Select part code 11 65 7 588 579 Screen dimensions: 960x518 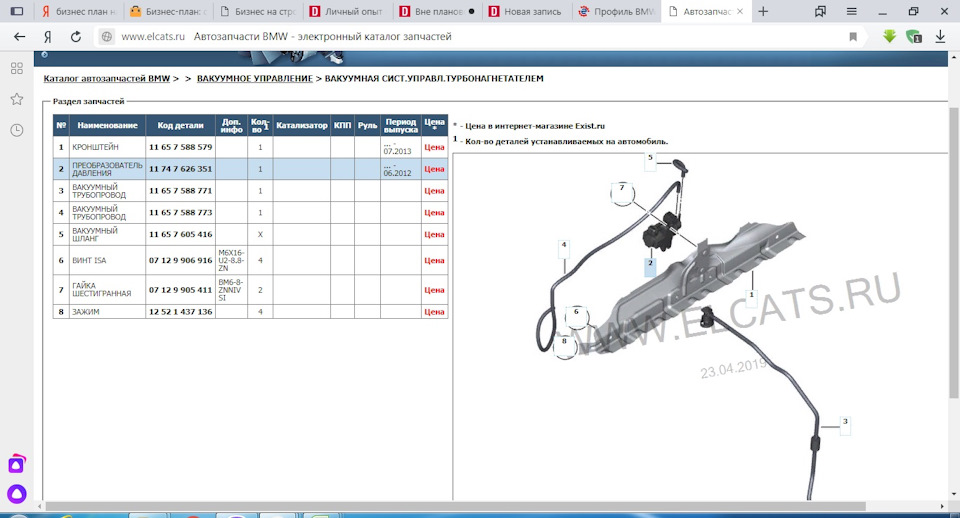(181, 147)
